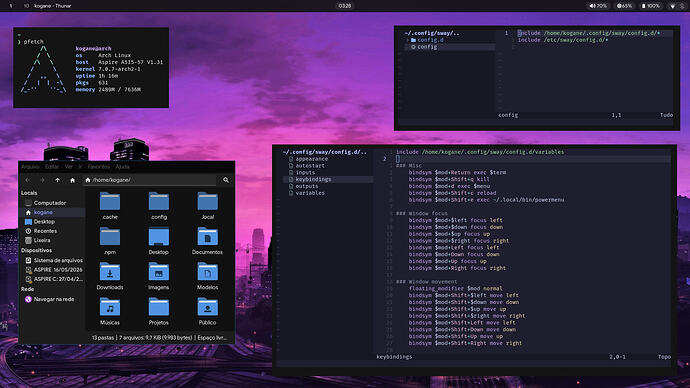Image resolution: width=690 pixels, height=388 pixels.
Task: Open ASPIRE 16/05/2026 device
Action: pos(52,270)
